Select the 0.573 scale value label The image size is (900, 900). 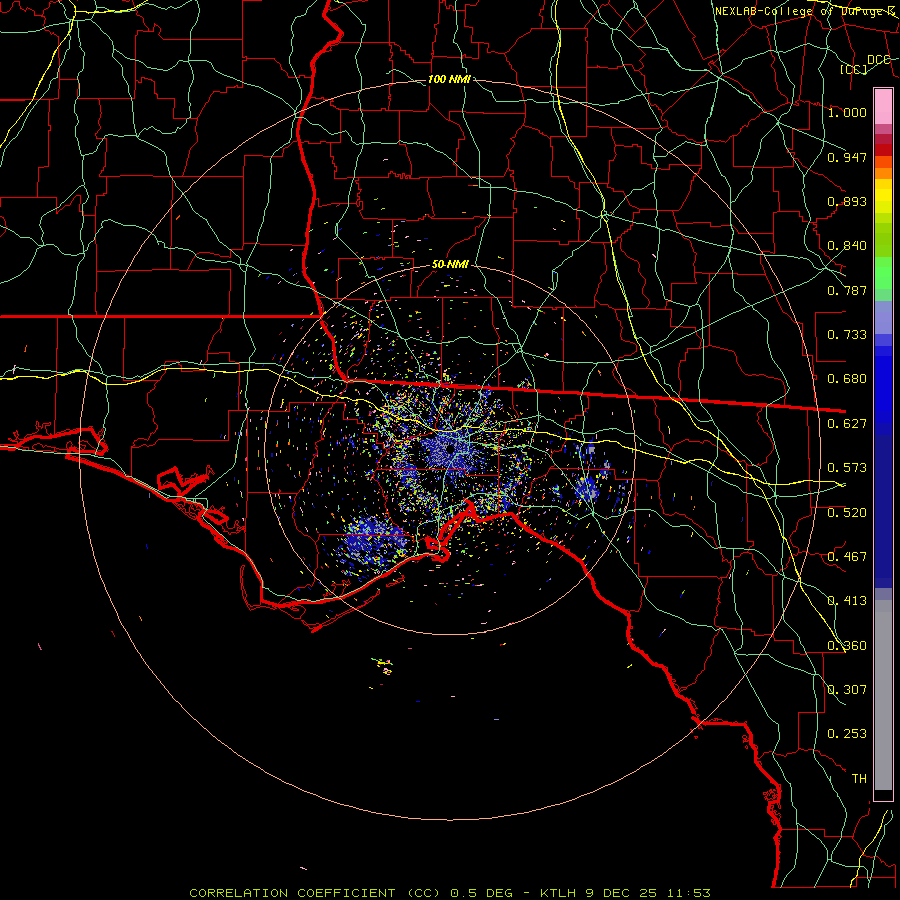click(x=847, y=468)
